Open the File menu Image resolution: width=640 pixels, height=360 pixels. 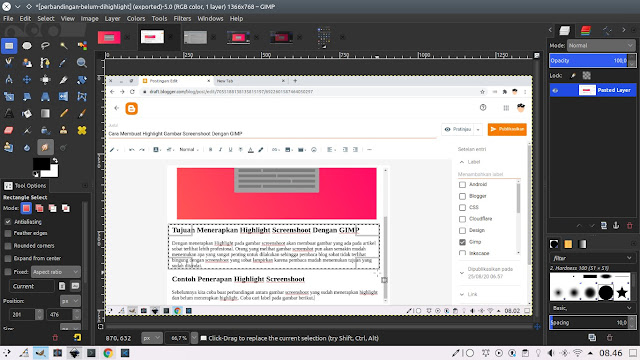pos(8,18)
